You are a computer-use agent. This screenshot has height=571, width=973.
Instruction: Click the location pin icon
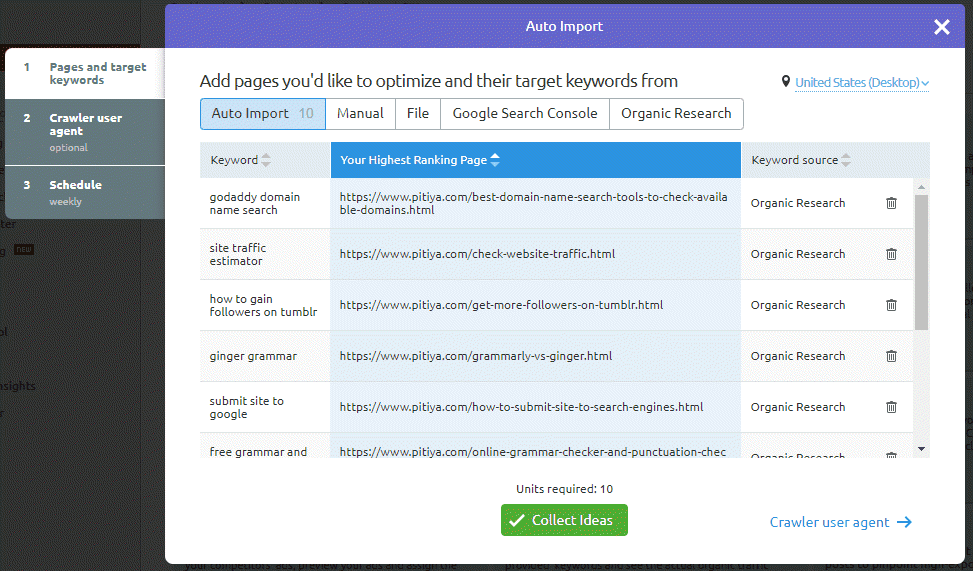pos(786,81)
